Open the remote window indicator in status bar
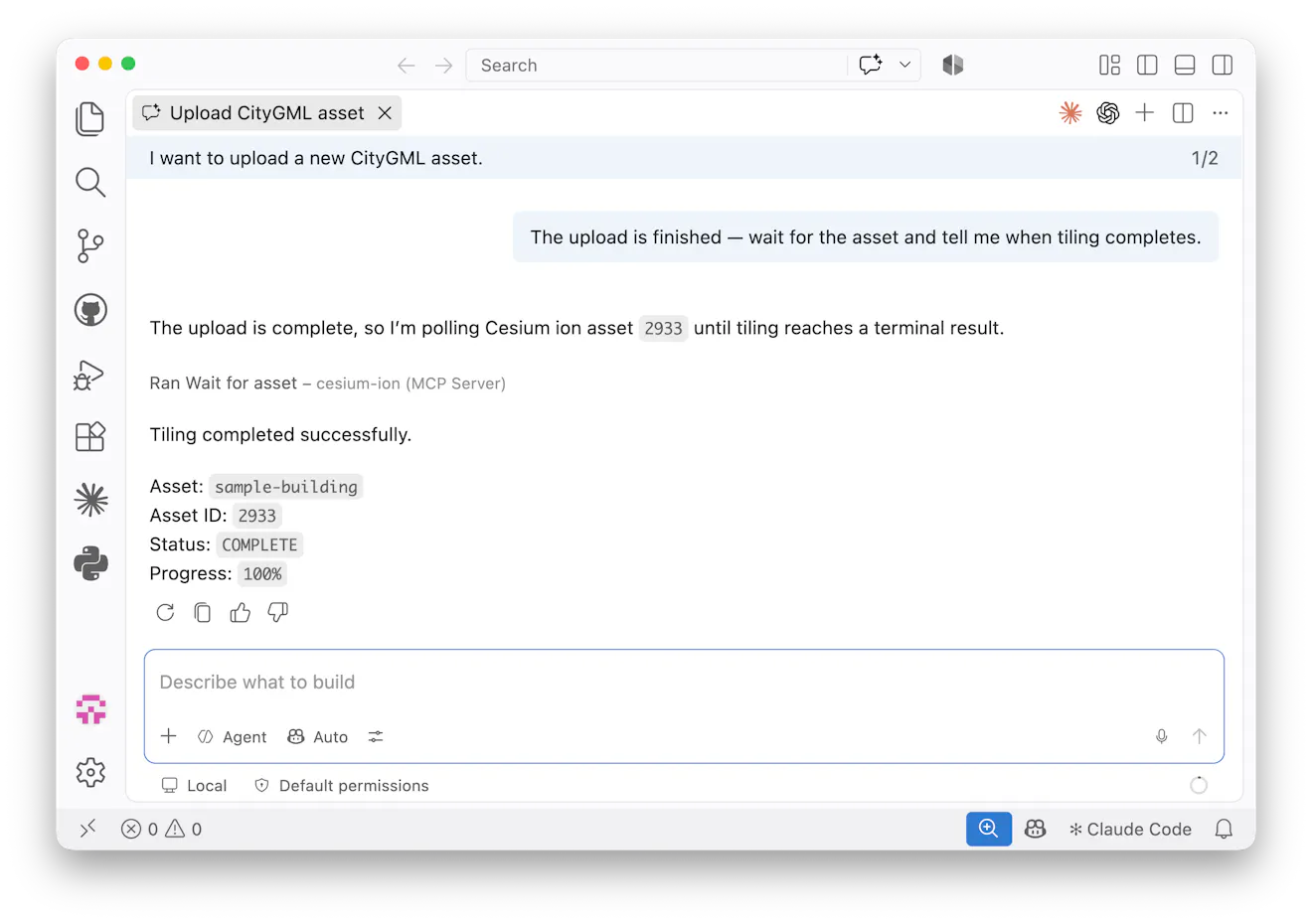 (x=87, y=829)
